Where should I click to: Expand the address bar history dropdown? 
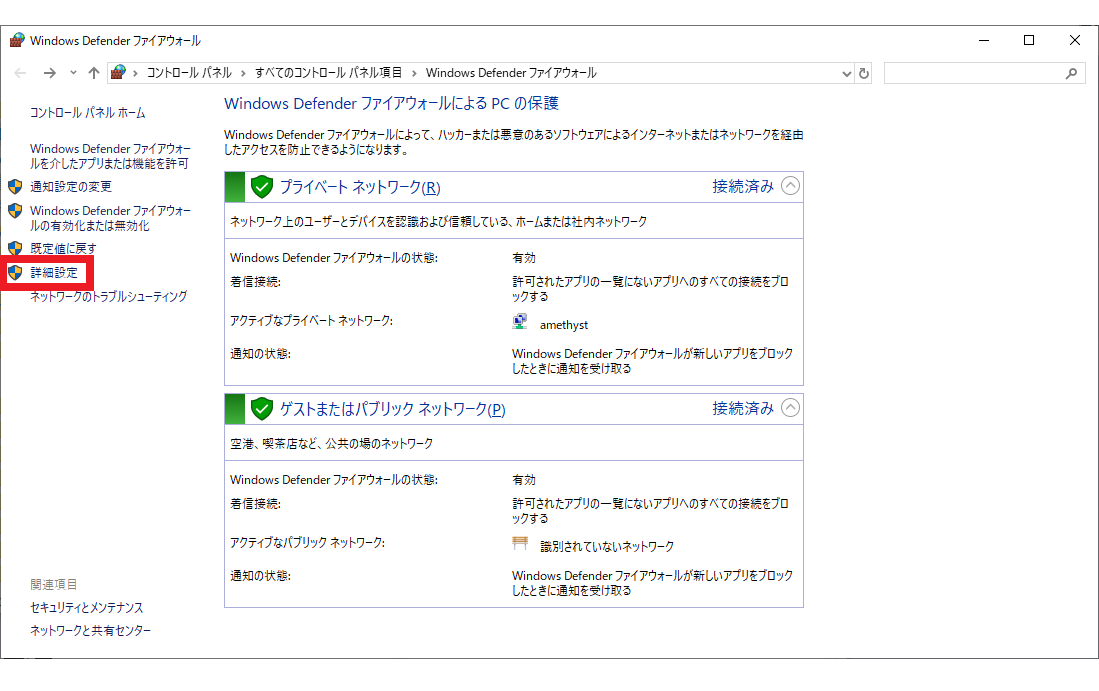(846, 74)
